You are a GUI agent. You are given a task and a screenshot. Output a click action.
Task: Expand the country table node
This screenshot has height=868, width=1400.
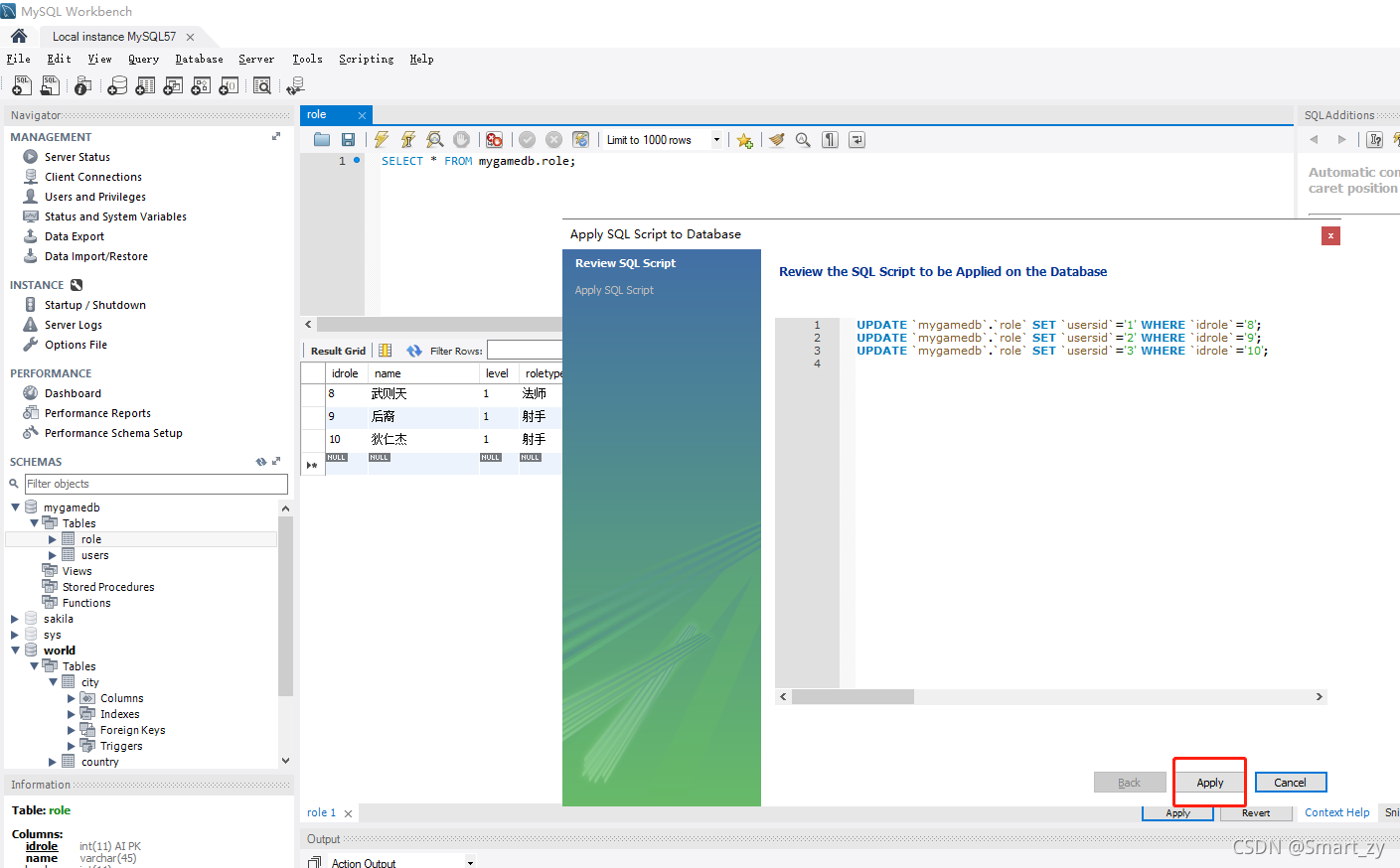53,762
